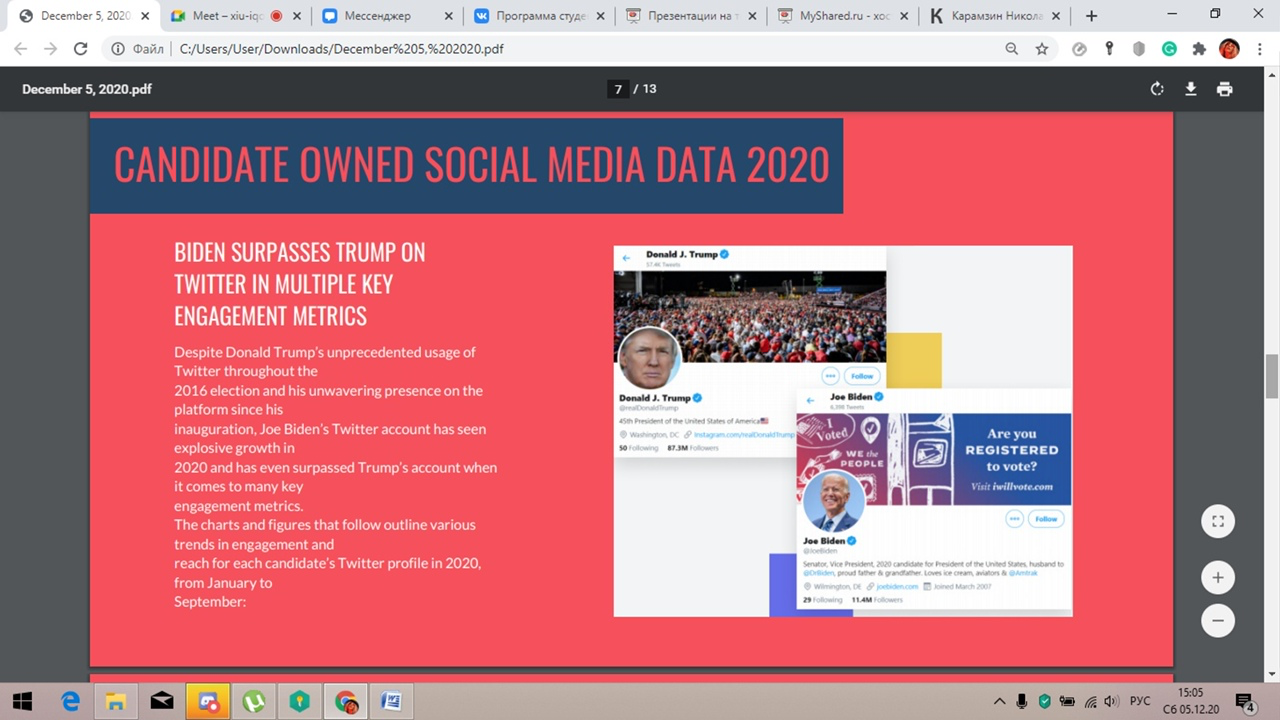
Task: Click the scrollbar down arrow
Action: click(1272, 675)
